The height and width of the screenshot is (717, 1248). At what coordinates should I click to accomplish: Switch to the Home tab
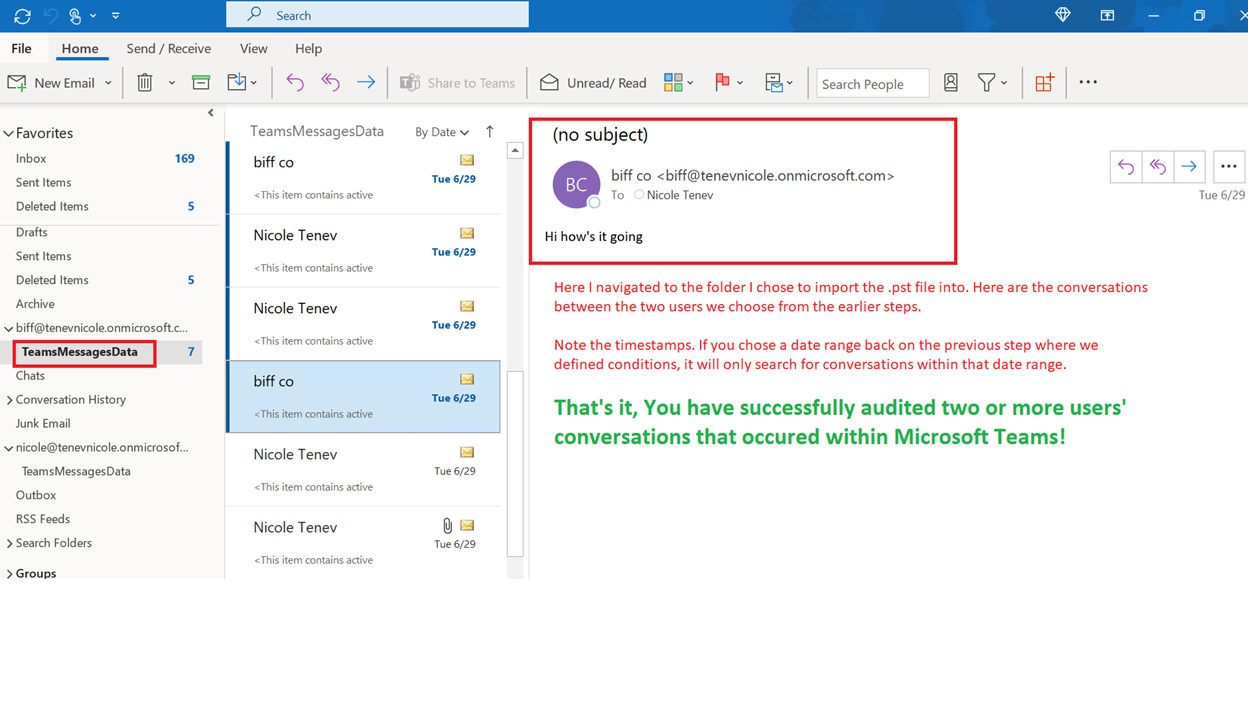pos(80,48)
